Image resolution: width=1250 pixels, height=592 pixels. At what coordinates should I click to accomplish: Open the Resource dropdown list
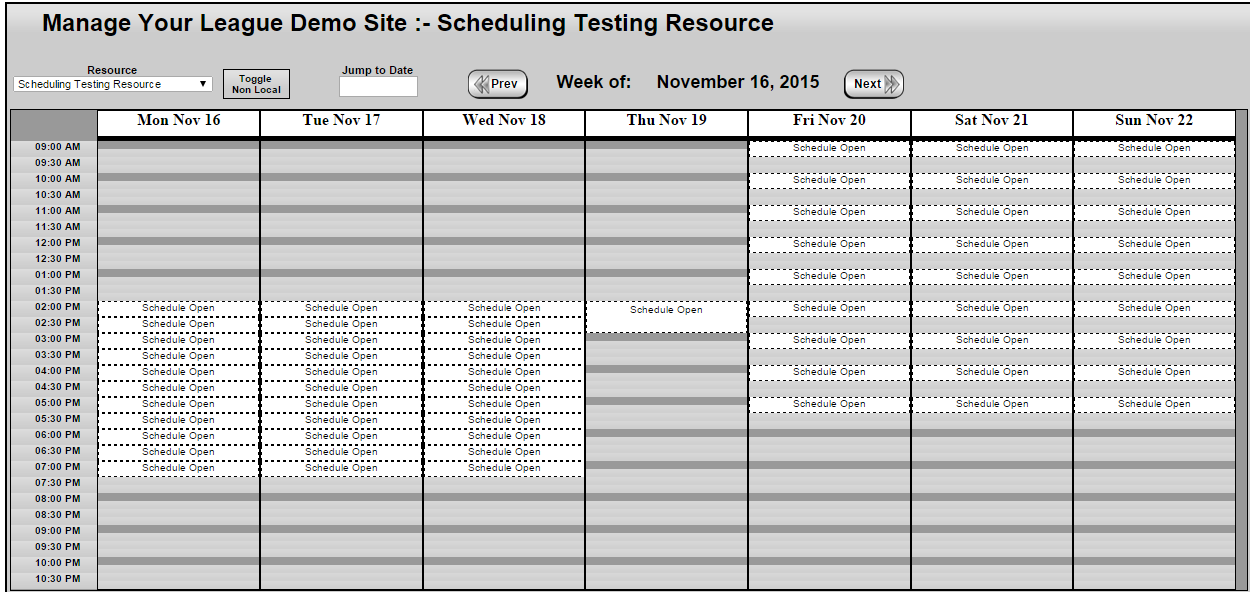coord(113,85)
